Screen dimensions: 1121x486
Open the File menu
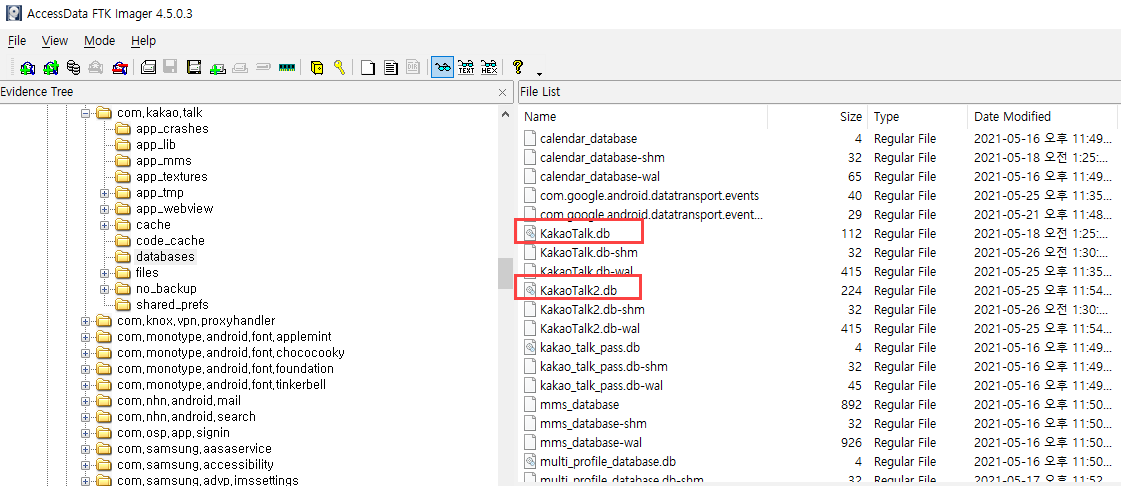click(16, 41)
